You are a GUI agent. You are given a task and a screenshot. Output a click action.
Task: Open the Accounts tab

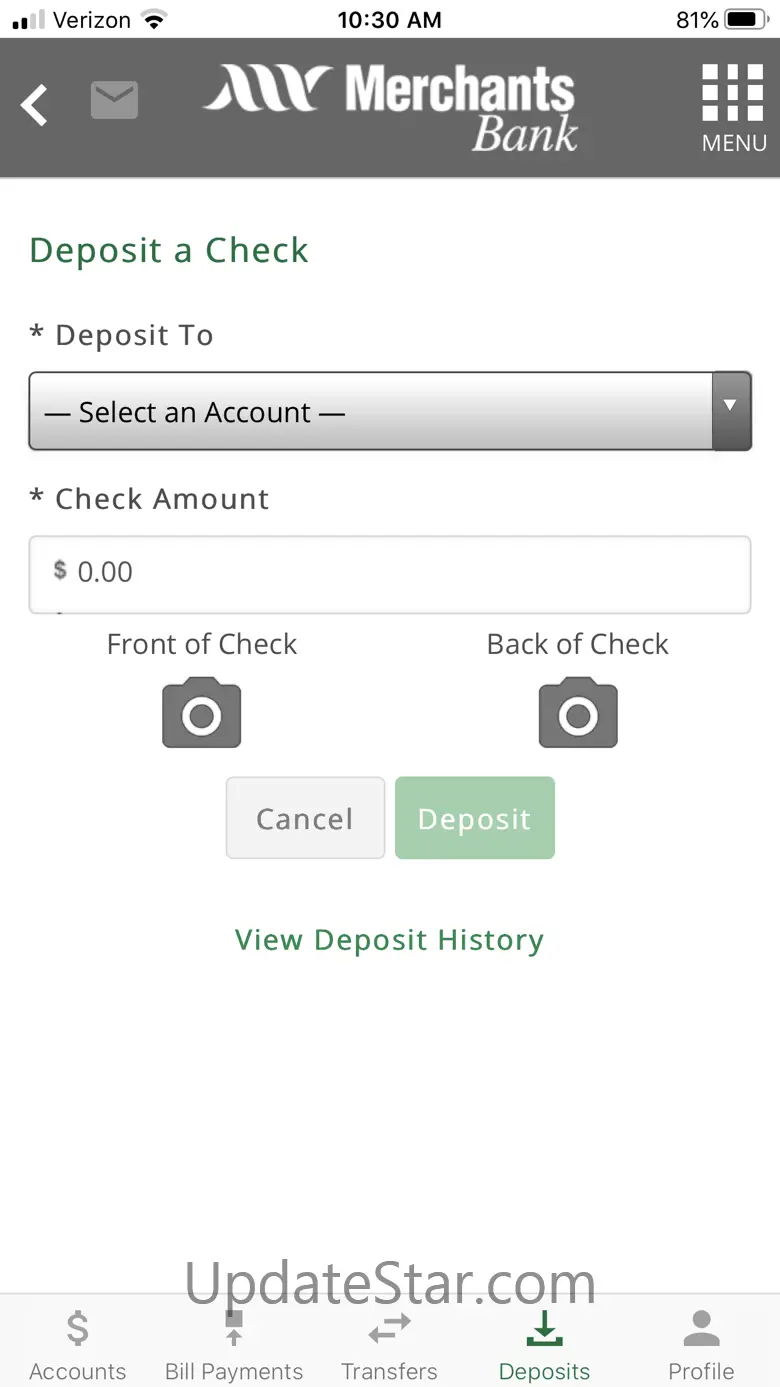[x=78, y=1346]
